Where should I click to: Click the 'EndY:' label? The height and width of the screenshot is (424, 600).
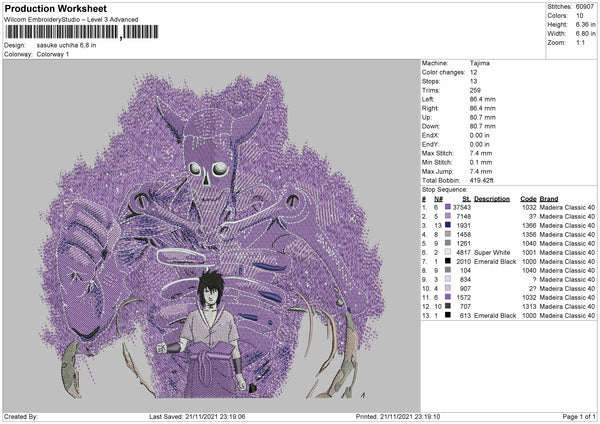coord(430,144)
